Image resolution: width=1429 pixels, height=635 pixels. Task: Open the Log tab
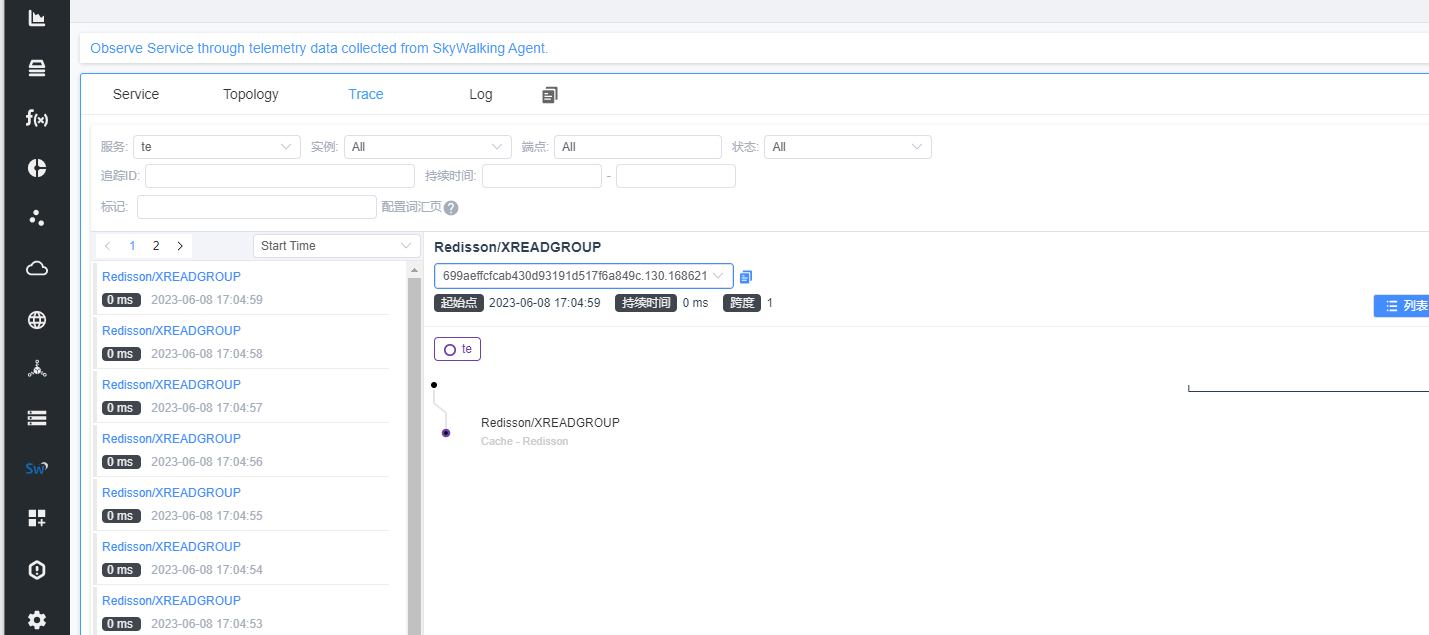pos(480,94)
